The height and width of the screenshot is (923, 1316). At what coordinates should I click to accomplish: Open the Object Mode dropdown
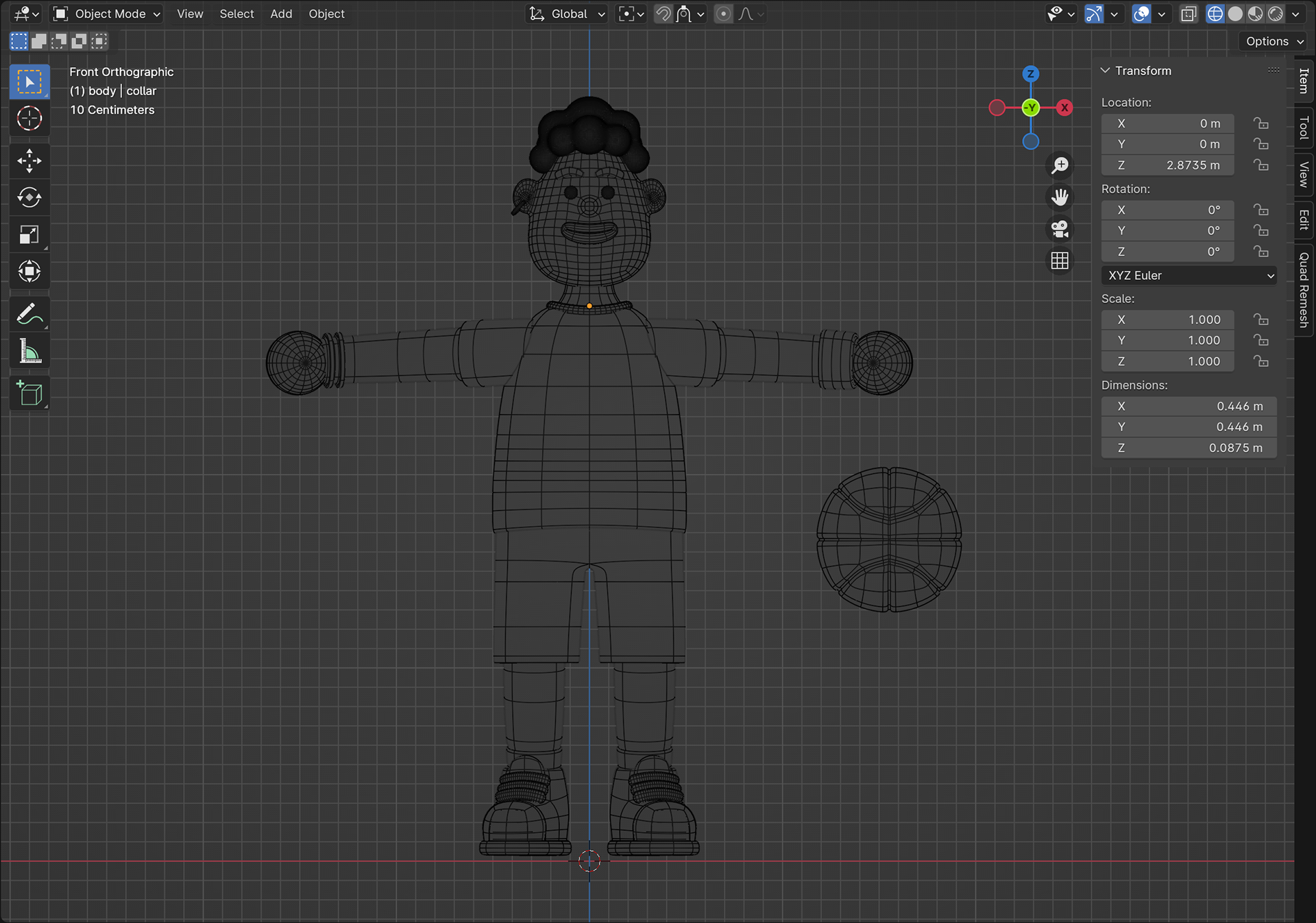[x=108, y=14]
